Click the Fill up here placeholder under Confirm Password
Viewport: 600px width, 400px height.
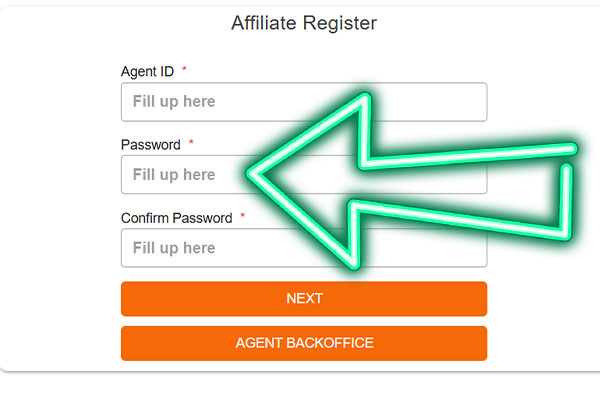(x=174, y=248)
